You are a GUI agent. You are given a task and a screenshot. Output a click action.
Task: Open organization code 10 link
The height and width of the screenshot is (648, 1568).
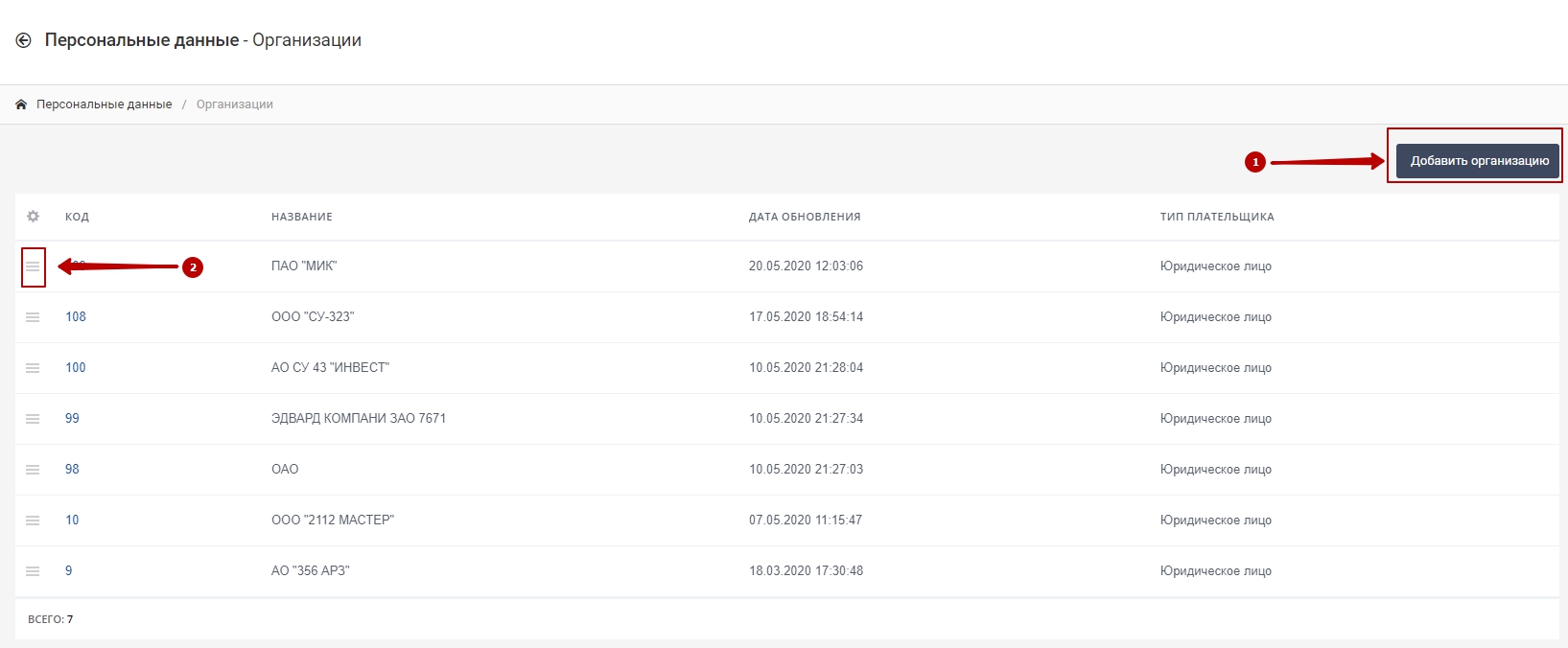click(72, 521)
